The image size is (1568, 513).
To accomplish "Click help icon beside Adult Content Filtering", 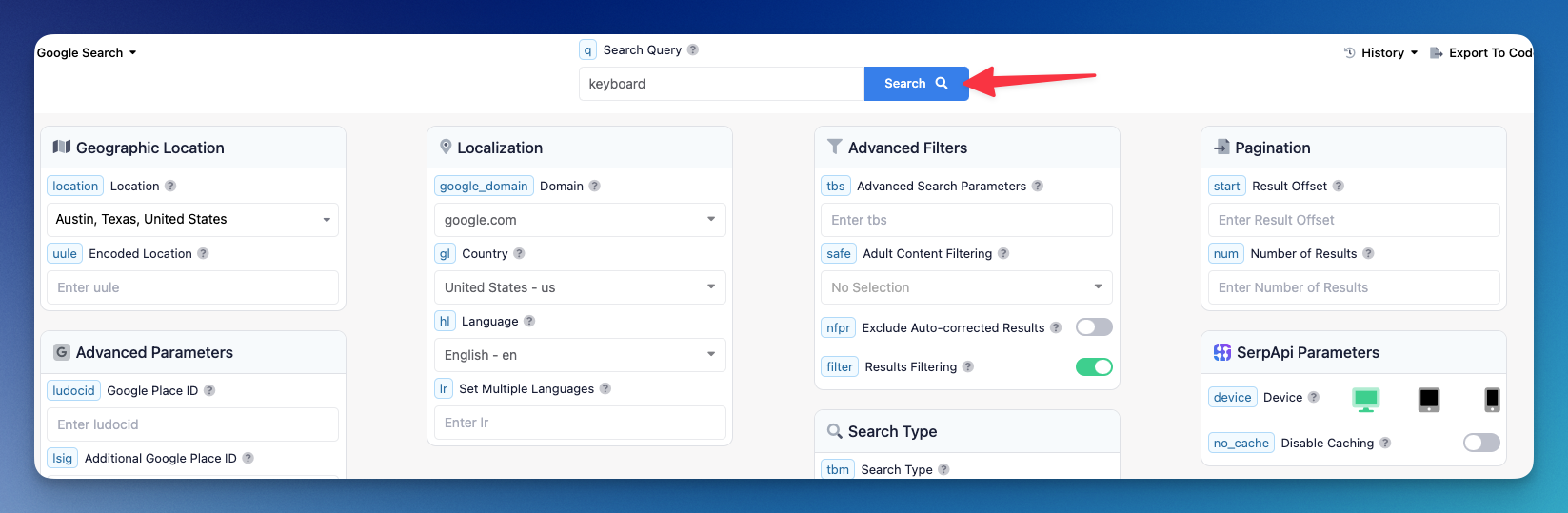I will 1003,253.
